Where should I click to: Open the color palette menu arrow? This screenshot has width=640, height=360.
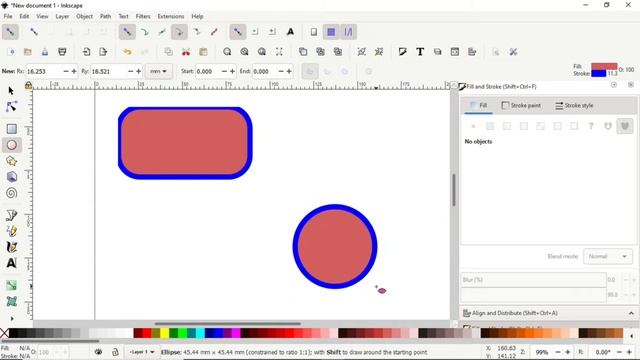631,336
